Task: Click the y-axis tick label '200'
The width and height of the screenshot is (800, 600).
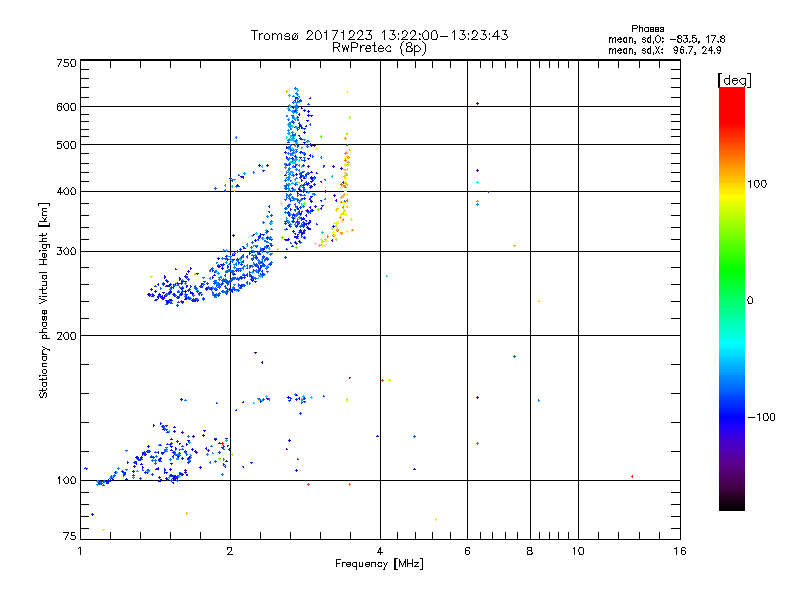Action: tap(66, 336)
